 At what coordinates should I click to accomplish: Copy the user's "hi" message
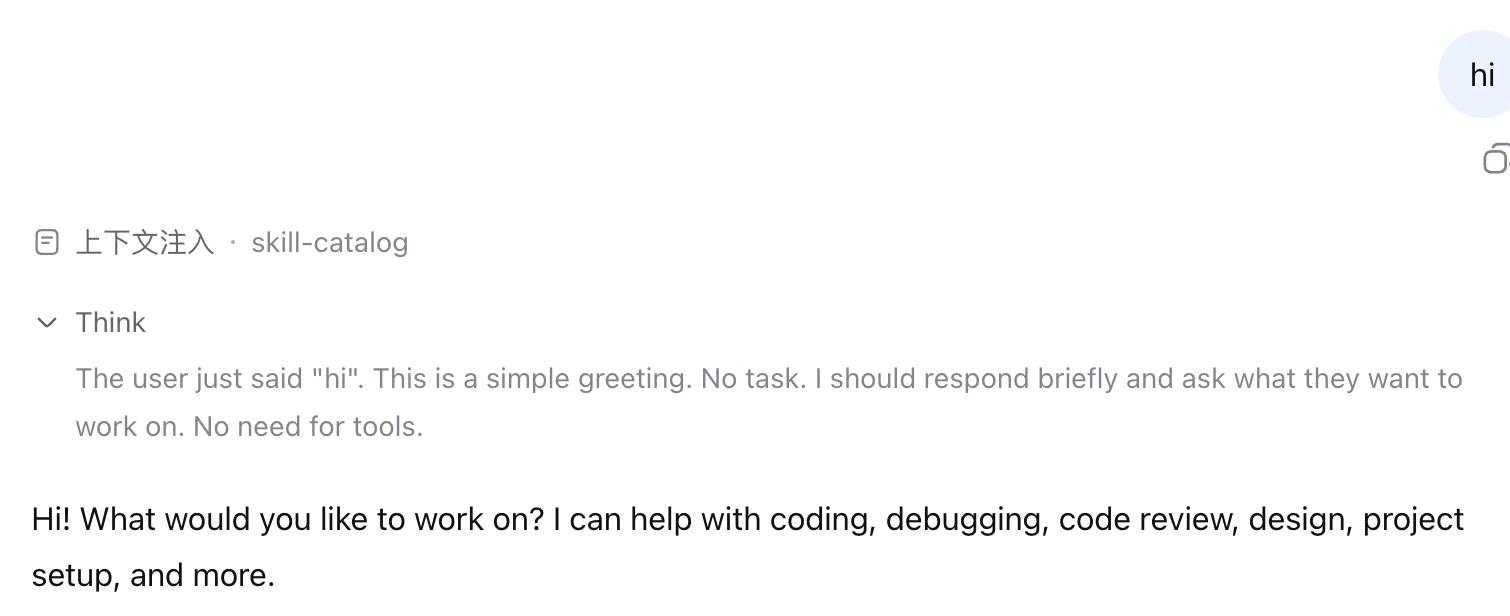(1496, 158)
